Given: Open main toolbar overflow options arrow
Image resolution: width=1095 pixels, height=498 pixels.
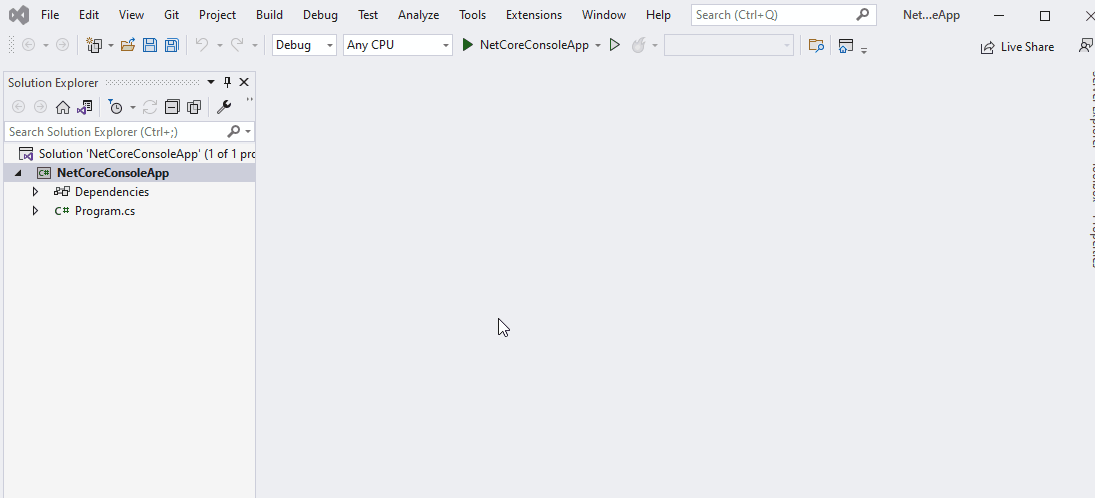Looking at the screenshot, I should click(864, 50).
